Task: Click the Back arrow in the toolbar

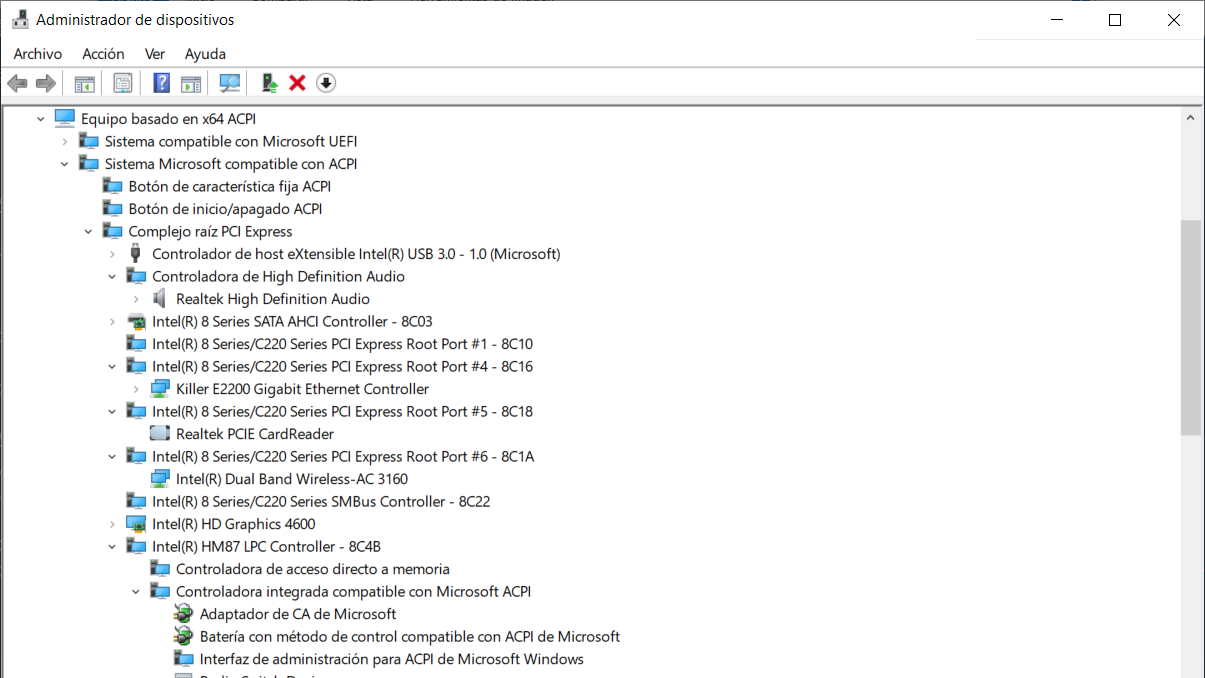Action: [x=17, y=83]
